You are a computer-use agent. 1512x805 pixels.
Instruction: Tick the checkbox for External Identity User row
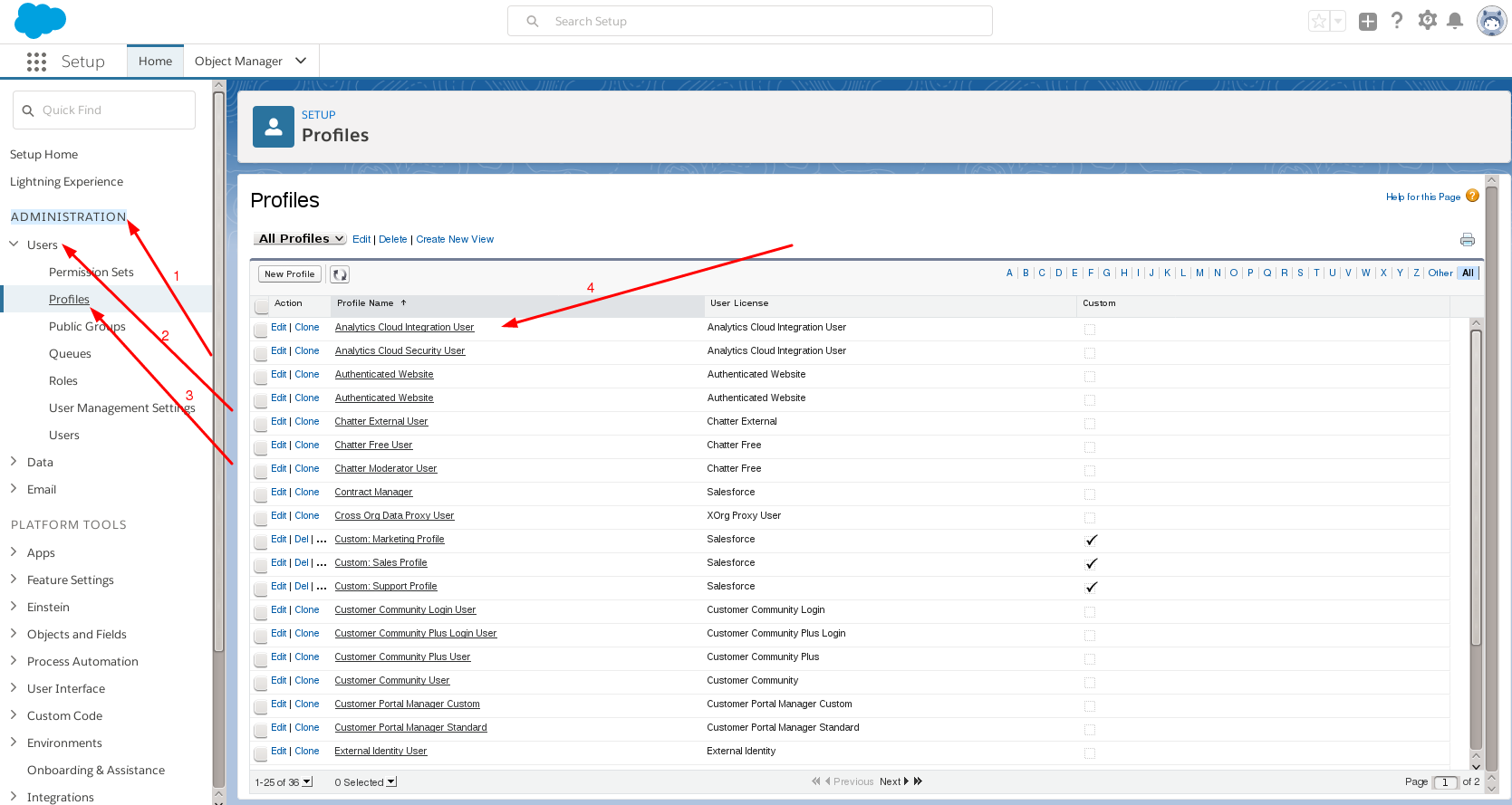click(261, 752)
